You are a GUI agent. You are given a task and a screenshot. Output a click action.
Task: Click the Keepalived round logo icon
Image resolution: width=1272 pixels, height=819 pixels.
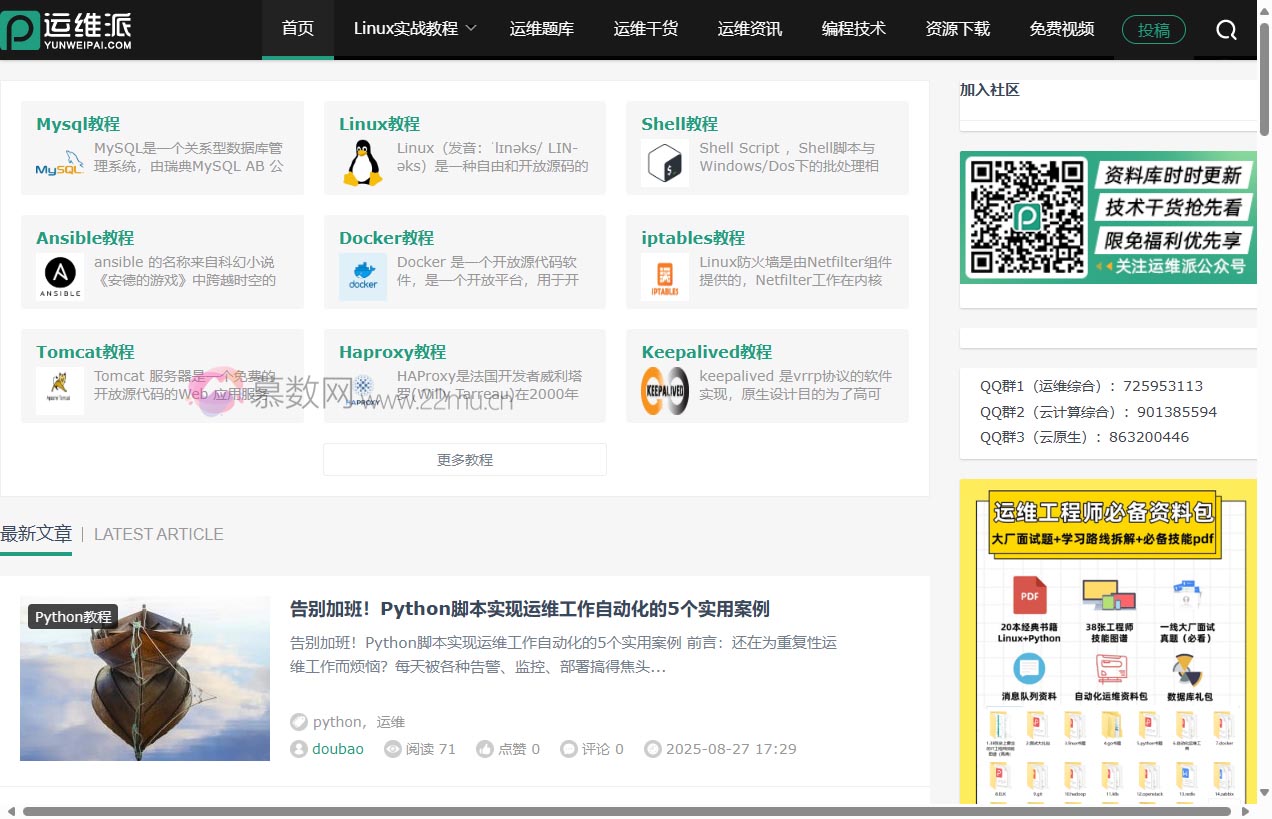pos(665,391)
